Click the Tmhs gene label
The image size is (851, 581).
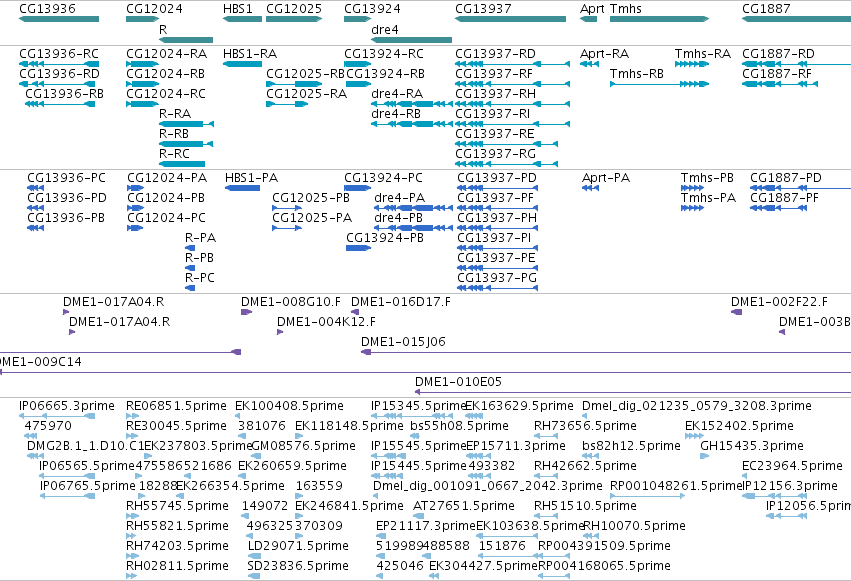coord(626,9)
